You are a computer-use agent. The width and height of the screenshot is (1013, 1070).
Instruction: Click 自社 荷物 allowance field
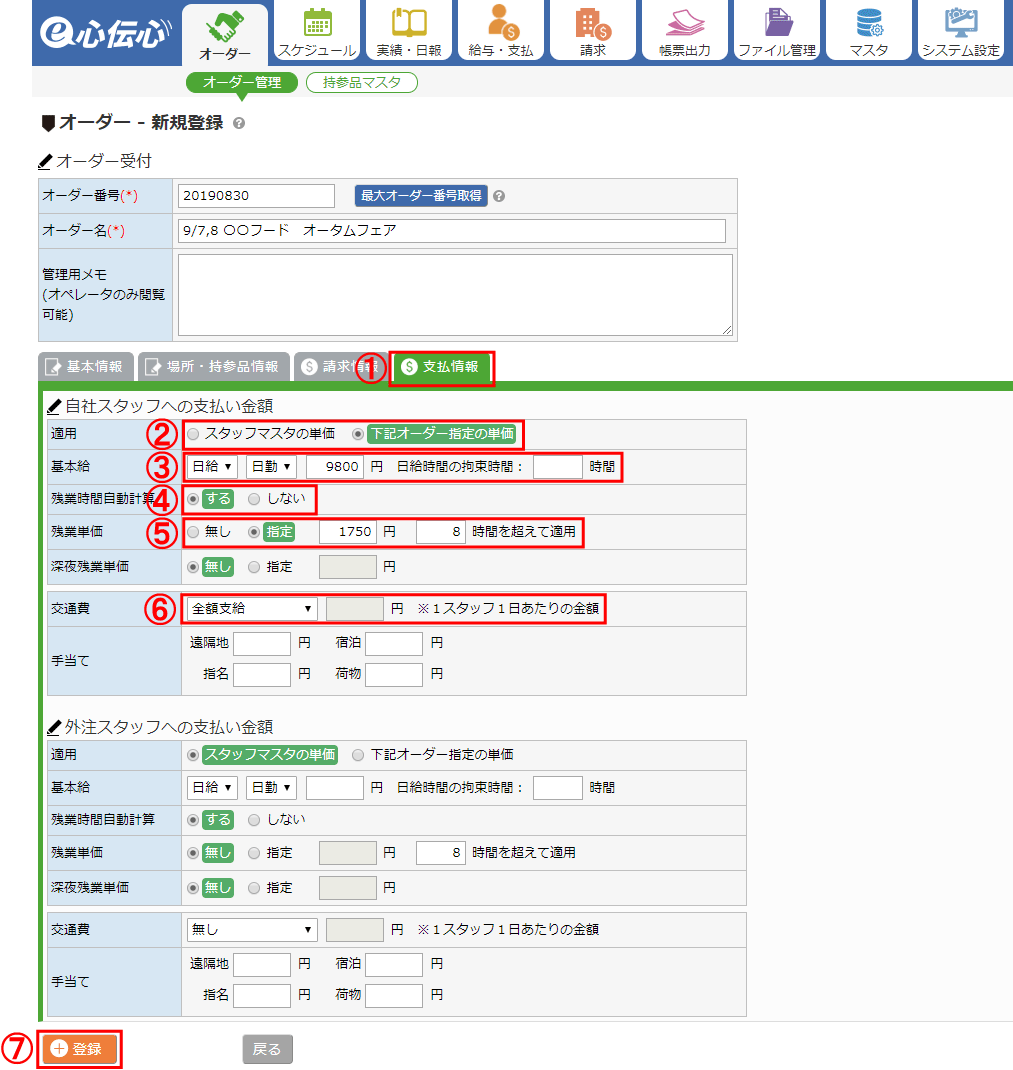point(394,674)
